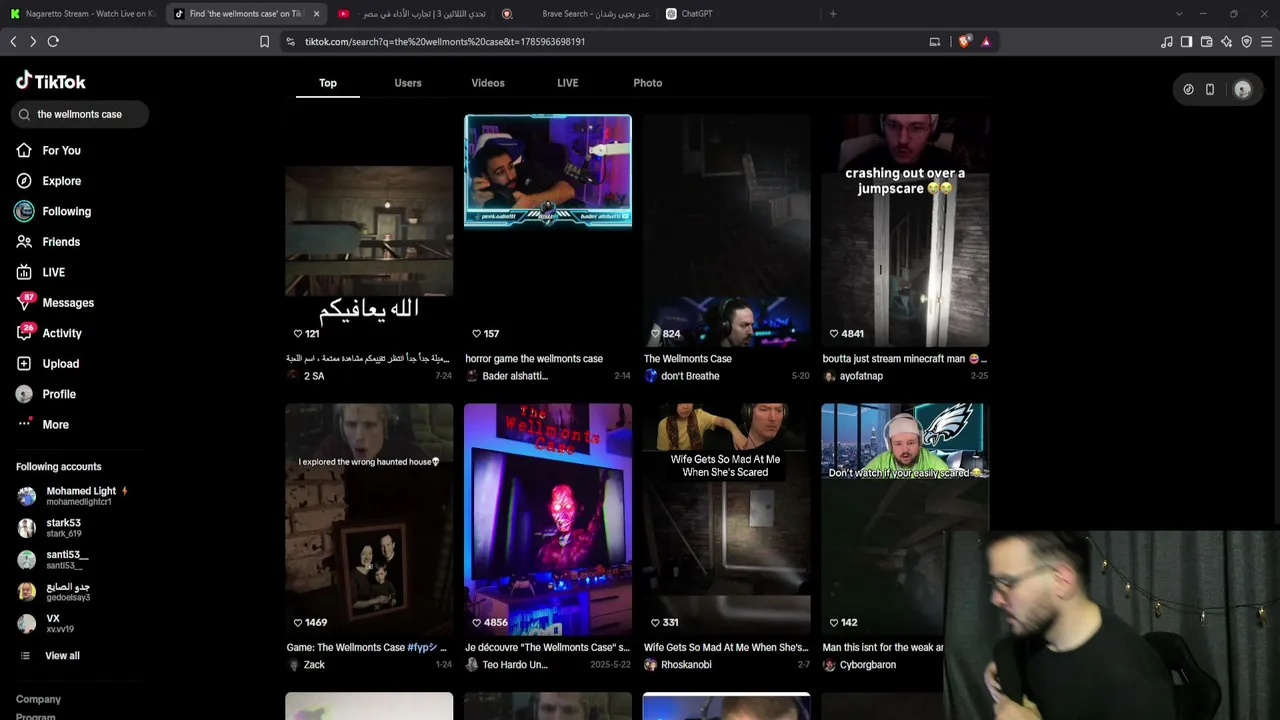
Task: Open the account avatar menu
Action: tap(1242, 89)
